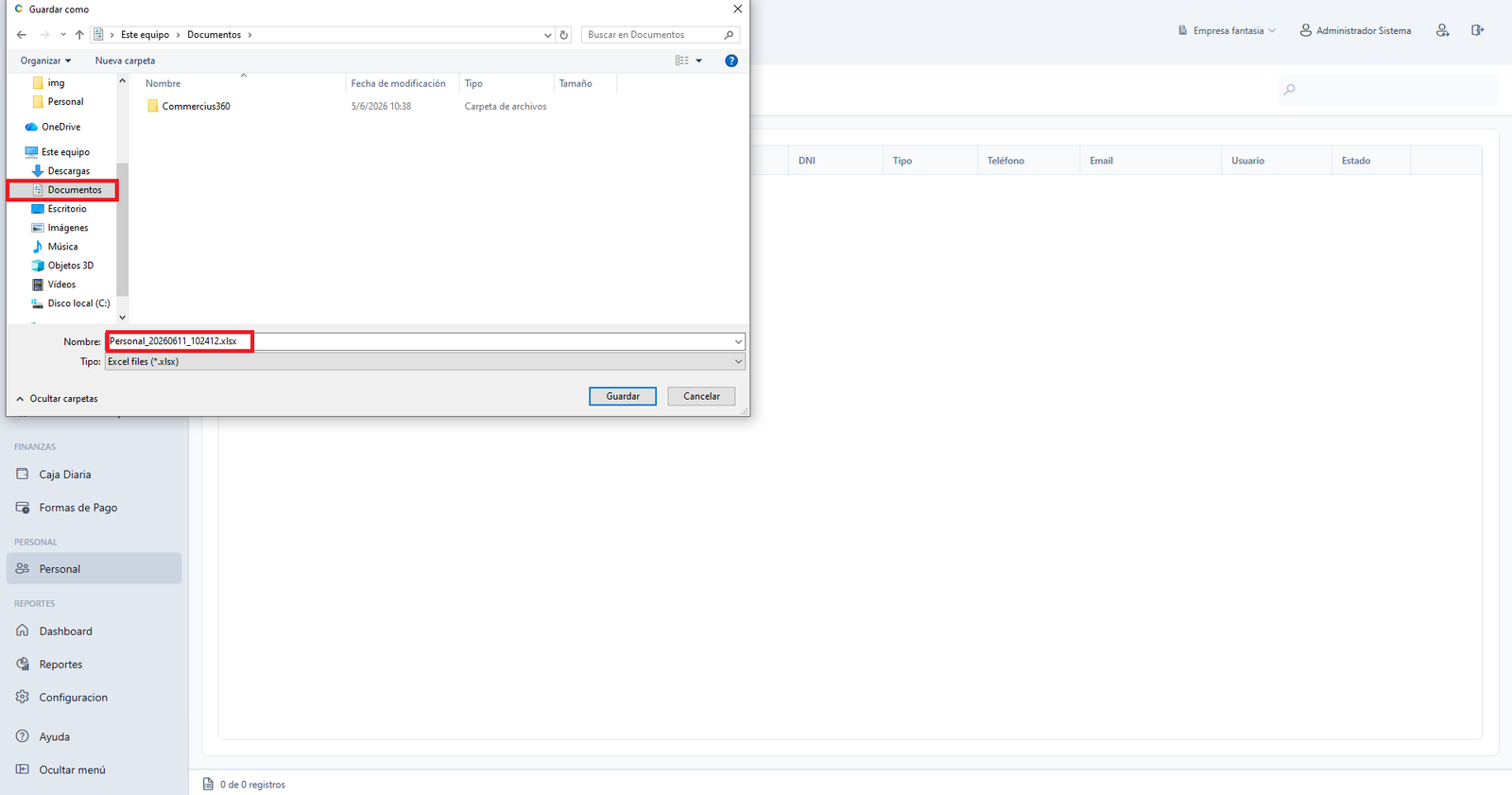Click the Cancelar button
This screenshot has width=1512, height=795.
pyautogui.click(x=701, y=396)
